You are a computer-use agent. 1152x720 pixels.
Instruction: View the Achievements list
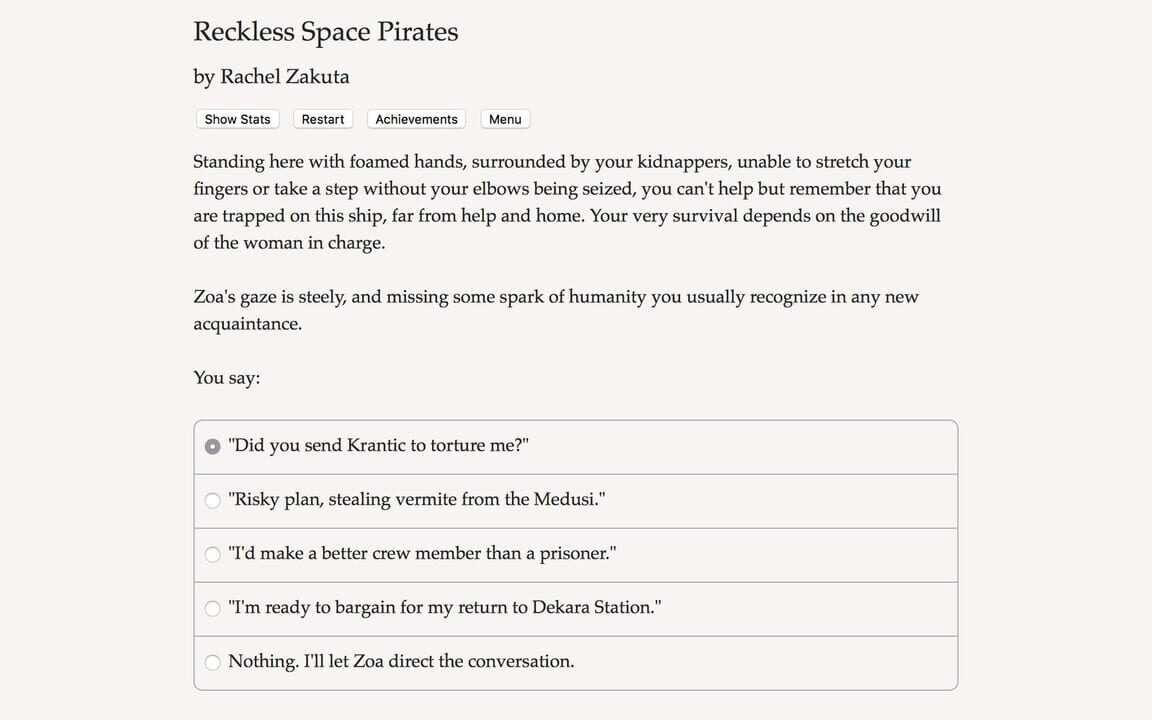(x=416, y=119)
